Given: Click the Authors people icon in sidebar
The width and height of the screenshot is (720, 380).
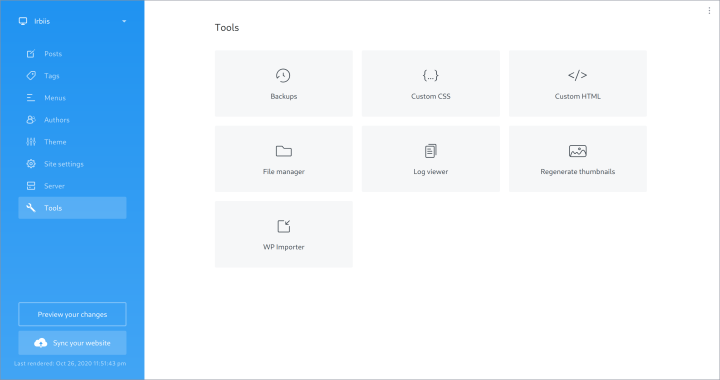Looking at the screenshot, I should click(31, 120).
